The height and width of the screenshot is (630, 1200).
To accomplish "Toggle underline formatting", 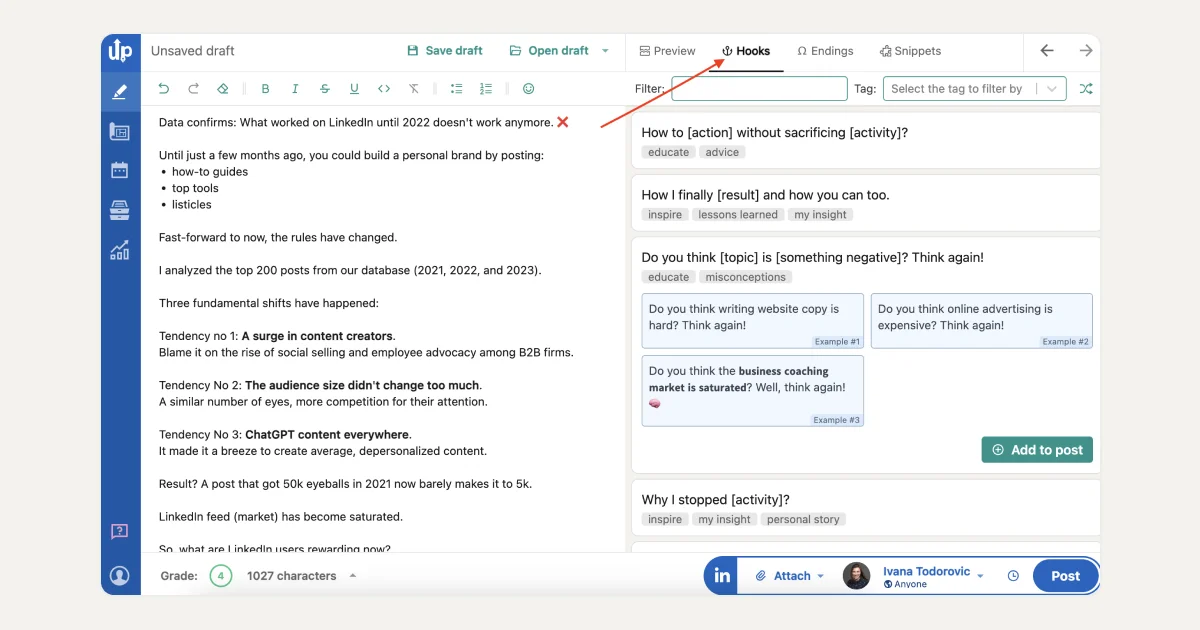I will (354, 88).
